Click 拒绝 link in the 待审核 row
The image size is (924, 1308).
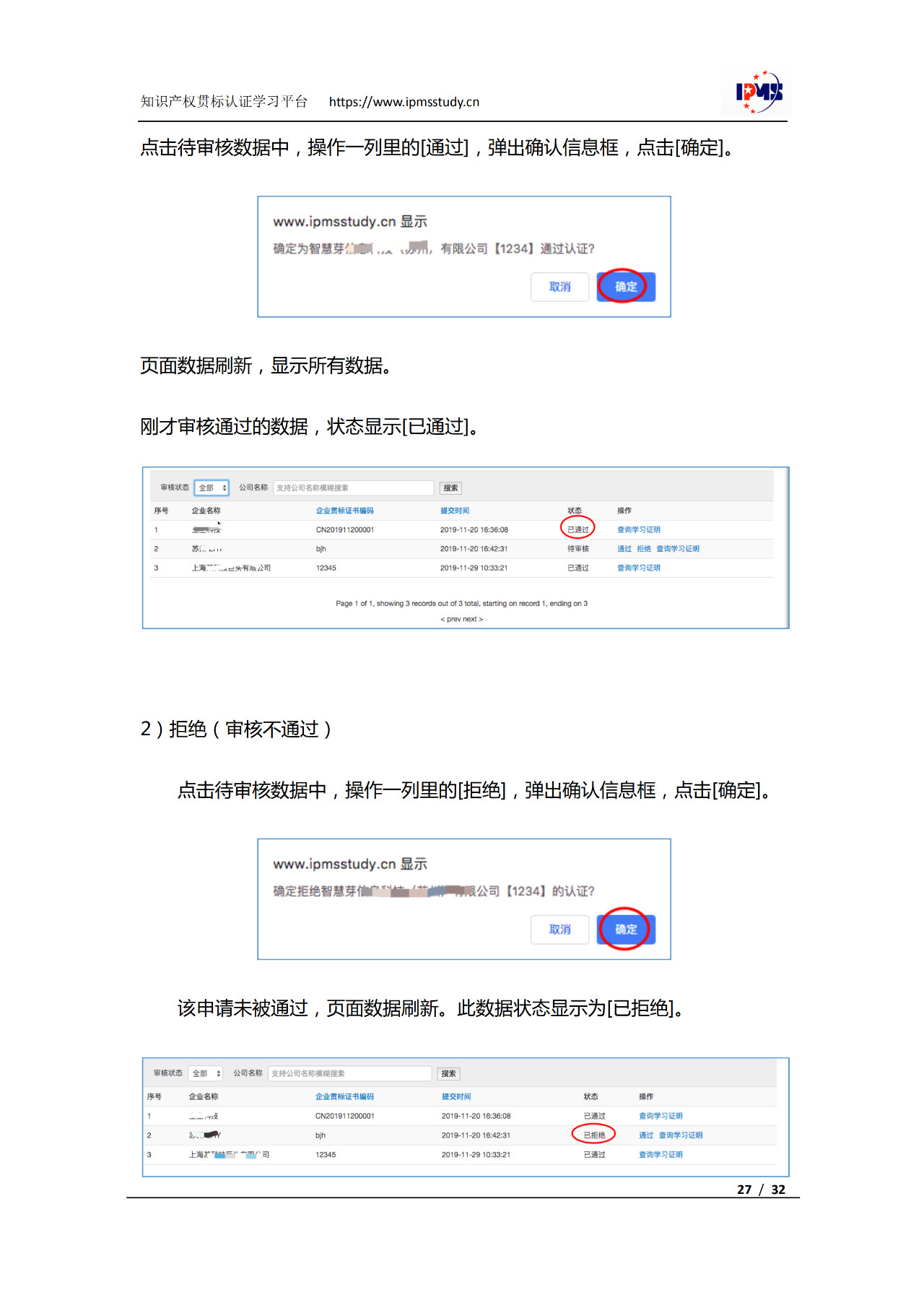644,549
